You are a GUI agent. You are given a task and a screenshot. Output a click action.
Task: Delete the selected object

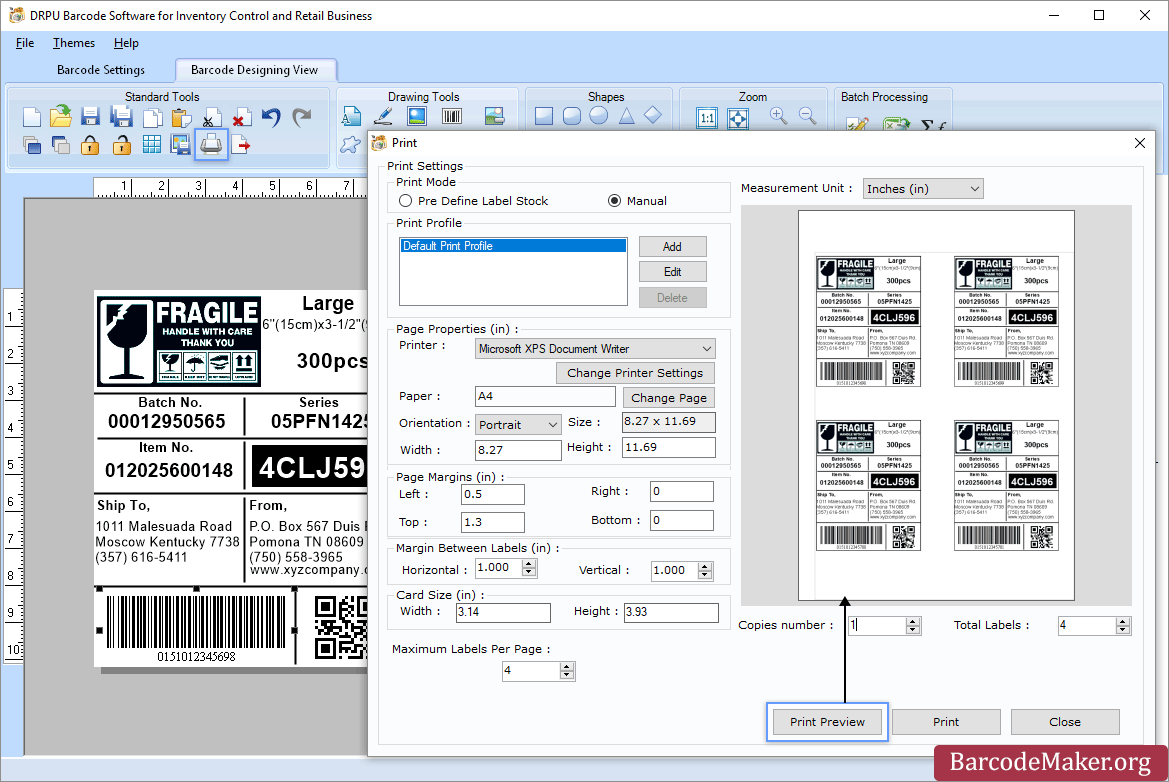[240, 118]
